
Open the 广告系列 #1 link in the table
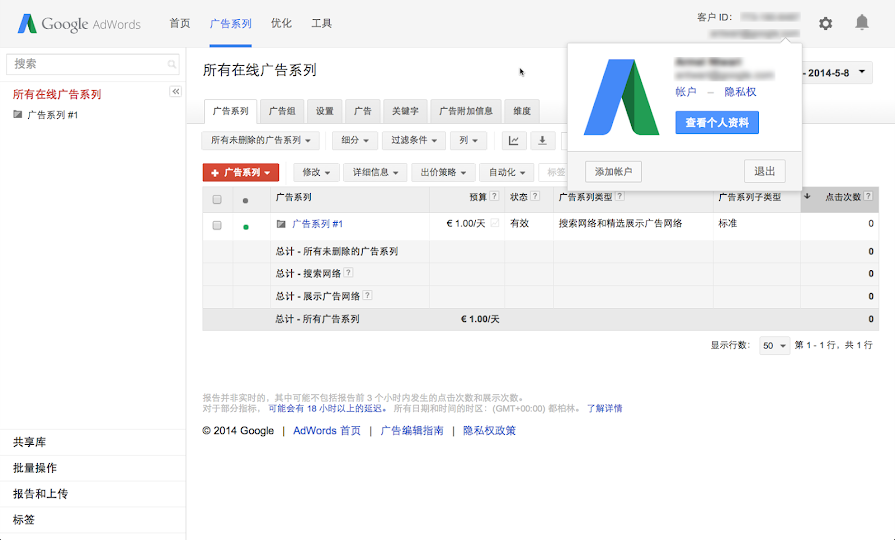tap(317, 224)
